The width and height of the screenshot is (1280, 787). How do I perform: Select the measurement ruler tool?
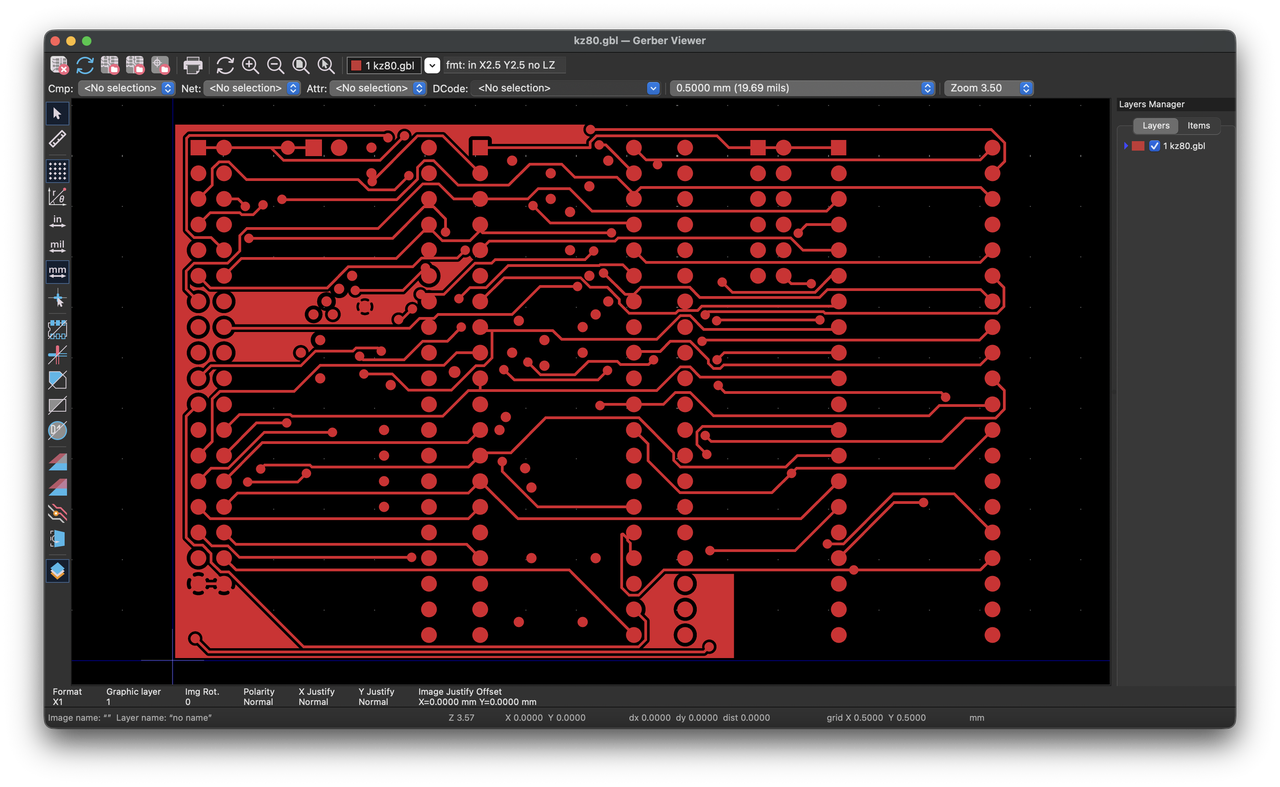click(57, 138)
